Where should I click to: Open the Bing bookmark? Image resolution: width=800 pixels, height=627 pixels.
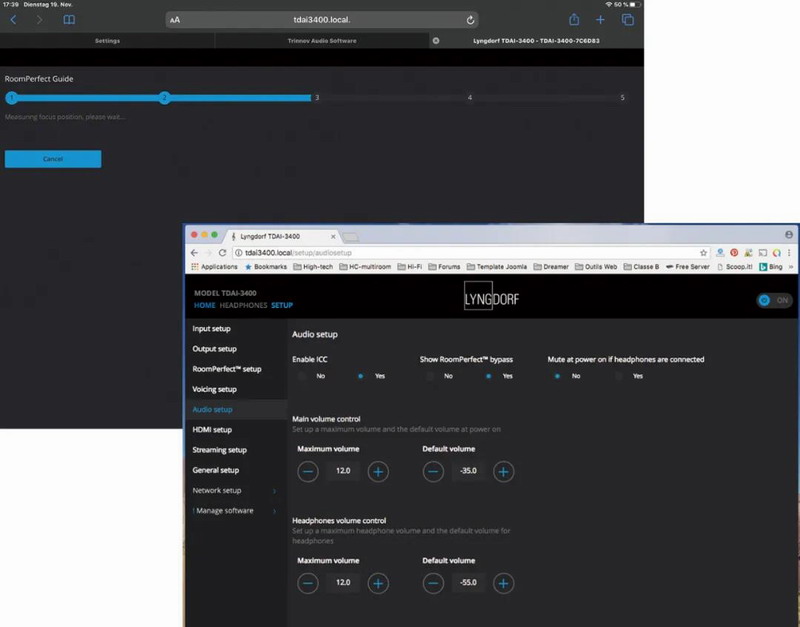pyautogui.click(x=770, y=267)
